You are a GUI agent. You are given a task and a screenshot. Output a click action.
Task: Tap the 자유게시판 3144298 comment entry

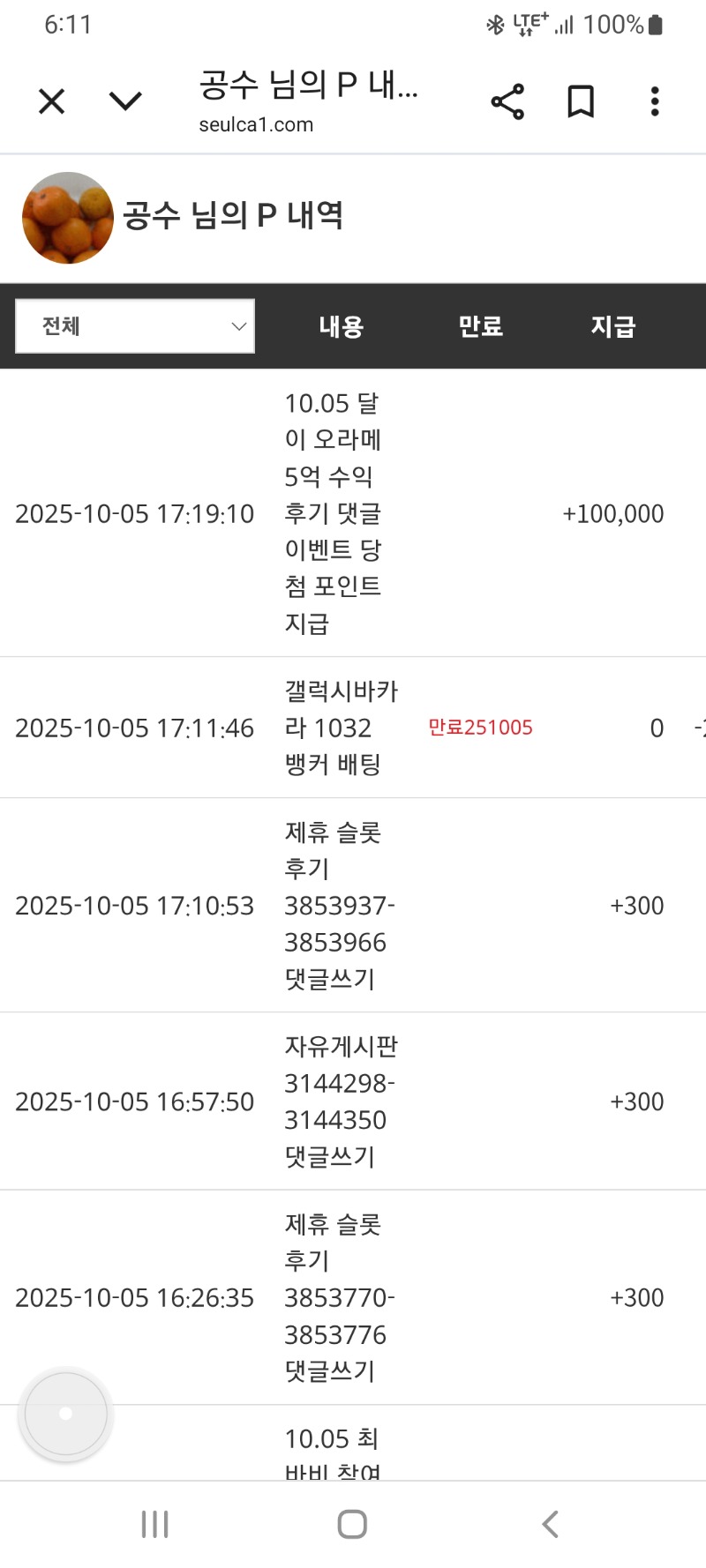pos(341,1101)
